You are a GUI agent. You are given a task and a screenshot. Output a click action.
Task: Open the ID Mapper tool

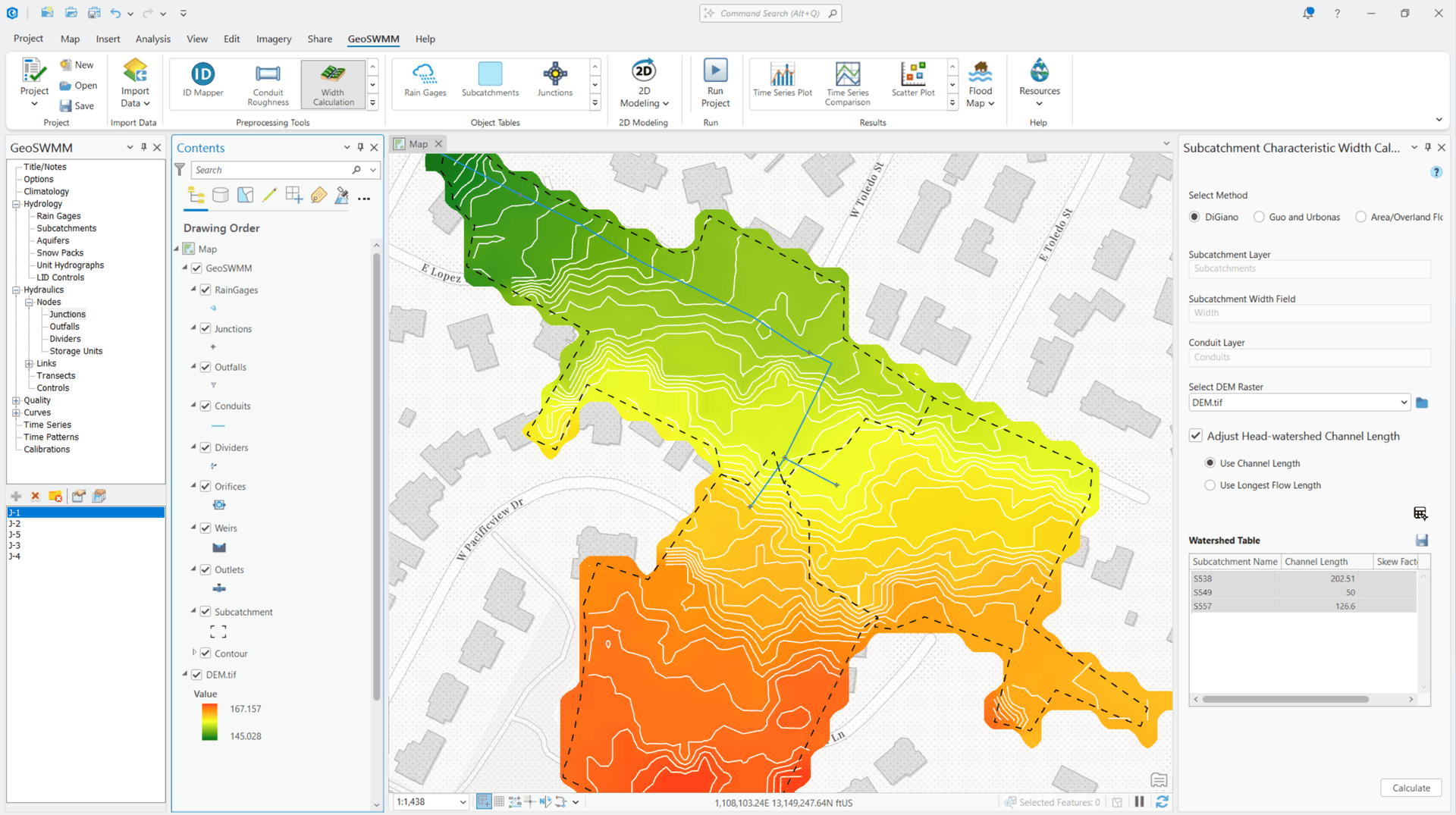pyautogui.click(x=201, y=81)
